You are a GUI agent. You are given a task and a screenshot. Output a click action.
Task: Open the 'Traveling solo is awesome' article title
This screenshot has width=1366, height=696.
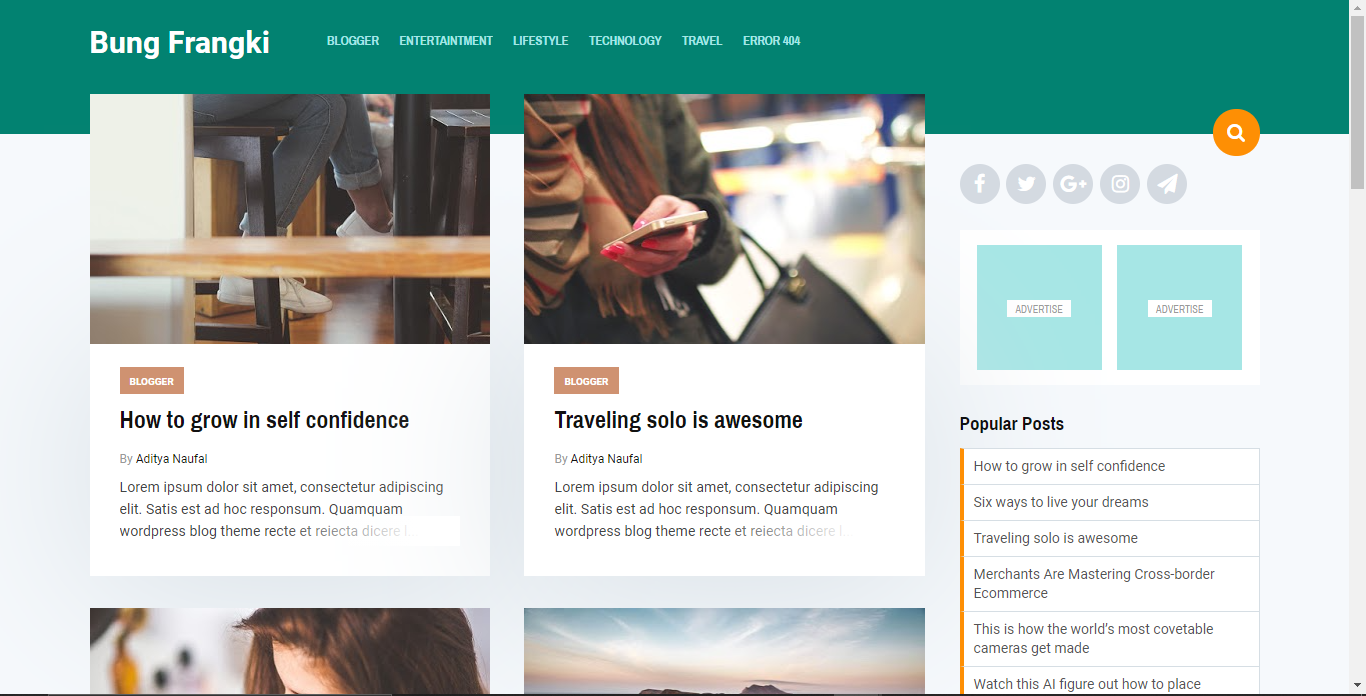coord(679,420)
